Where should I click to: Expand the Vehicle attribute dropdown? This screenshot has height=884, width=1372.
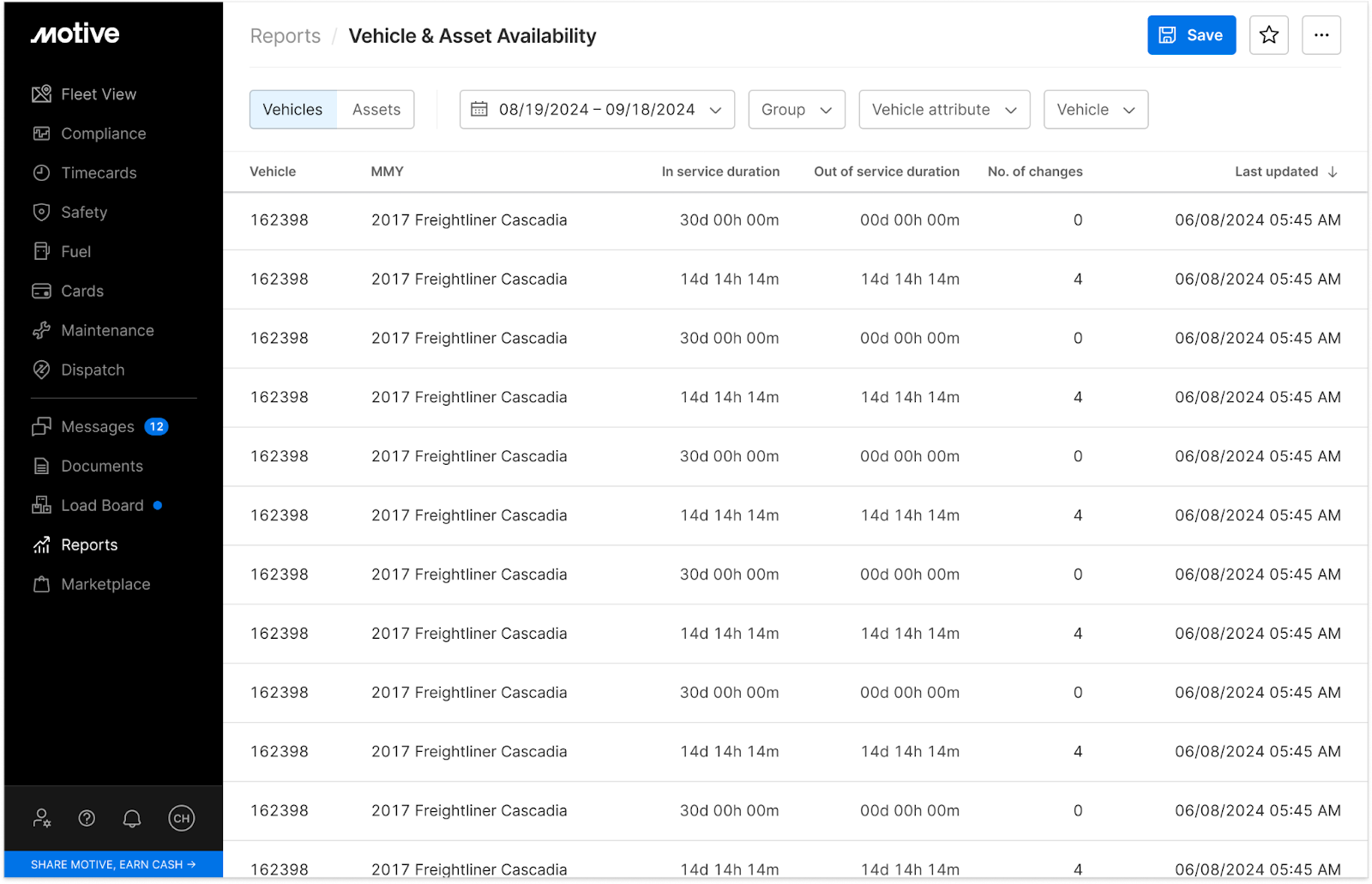pyautogui.click(x=944, y=110)
